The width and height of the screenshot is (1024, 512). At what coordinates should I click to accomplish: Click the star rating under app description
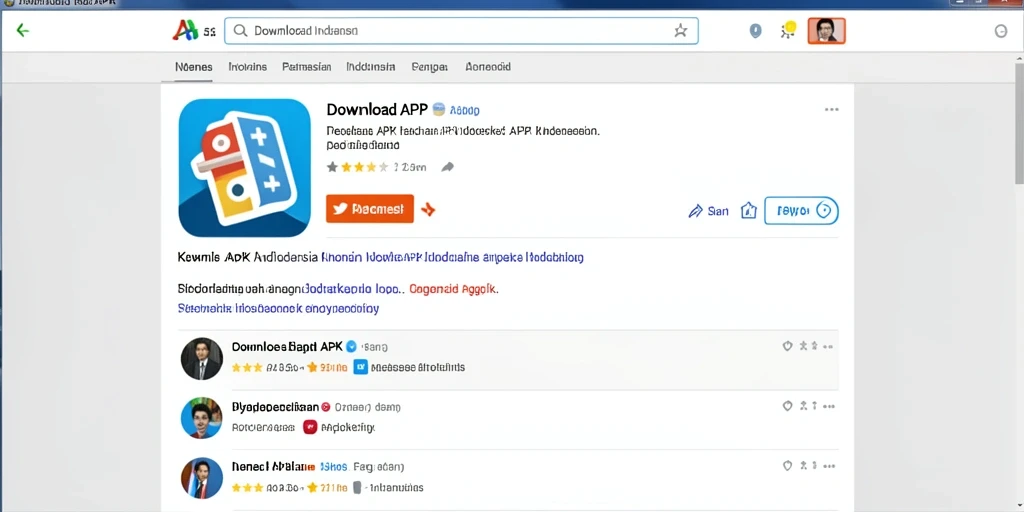pyautogui.click(x=357, y=167)
